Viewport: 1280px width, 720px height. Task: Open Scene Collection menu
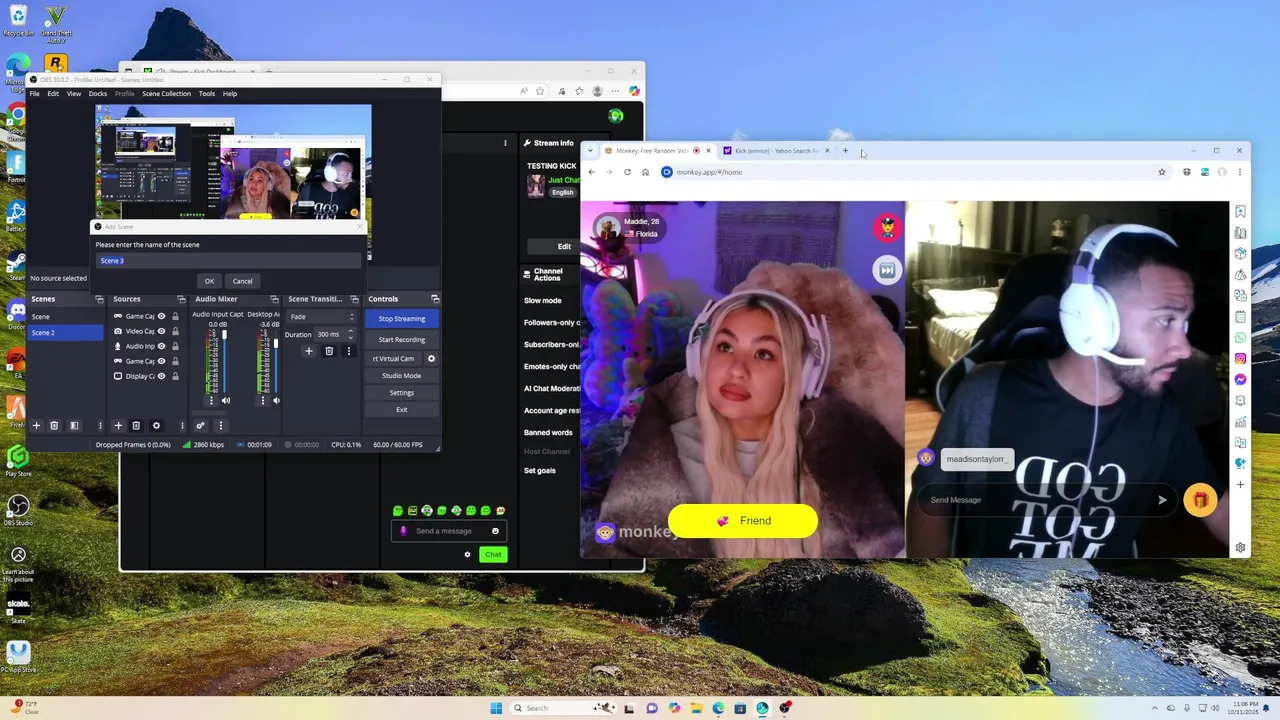coord(166,93)
